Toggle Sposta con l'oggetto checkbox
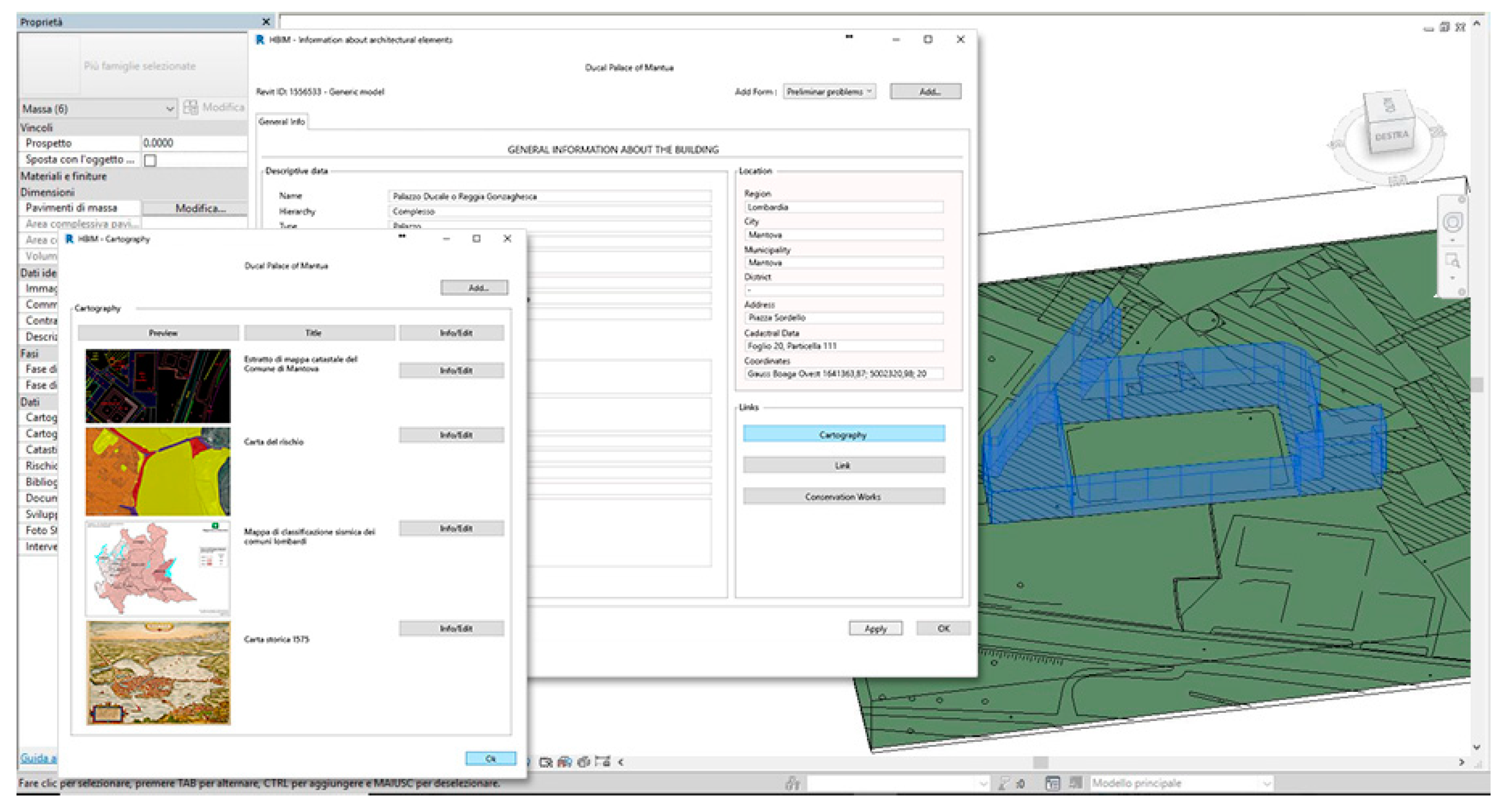The image size is (1500, 812). click(150, 160)
